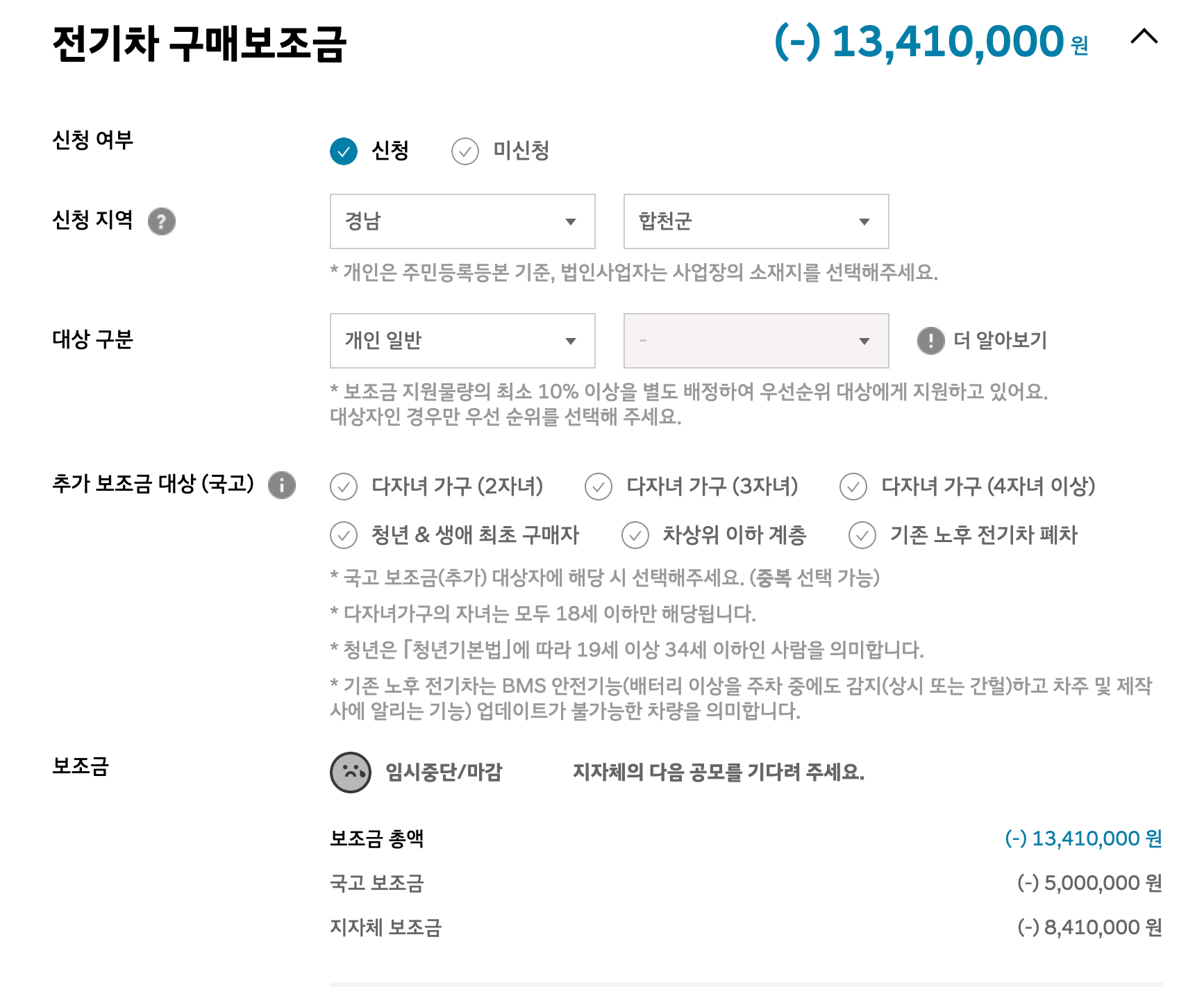
Task: Collapse the 전기차 구매보조금 section with the chevron
Action: coord(1146,38)
